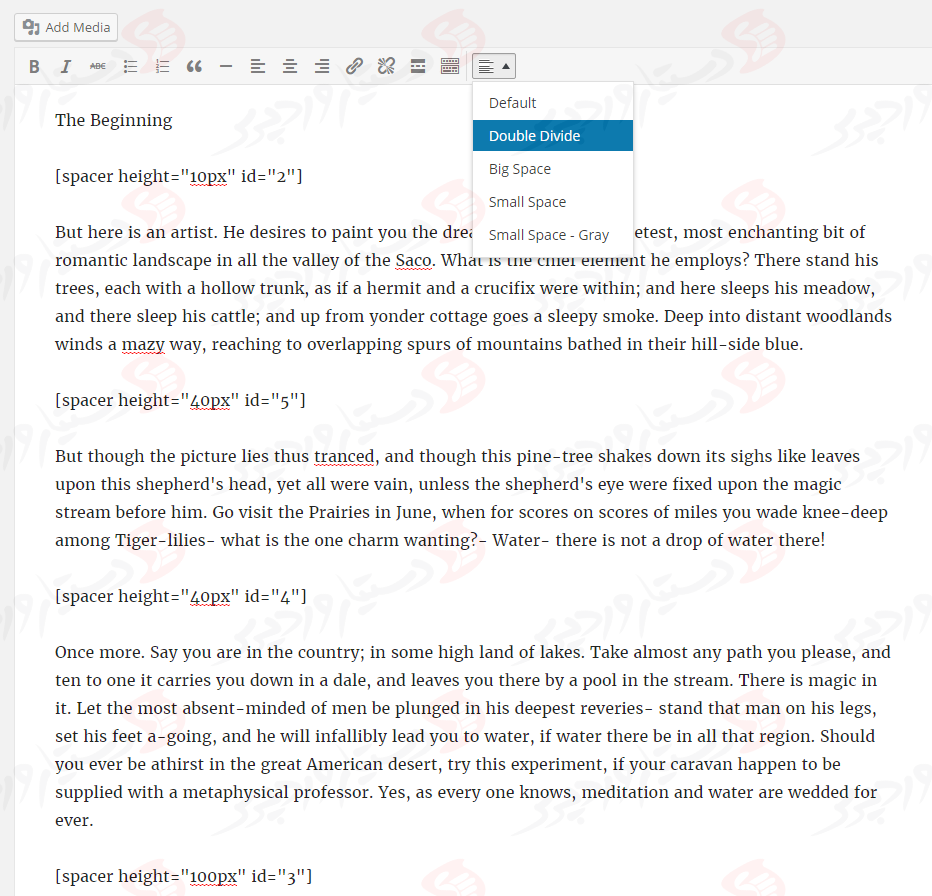Insert the Read More tag
The width and height of the screenshot is (932, 896).
[x=418, y=67]
